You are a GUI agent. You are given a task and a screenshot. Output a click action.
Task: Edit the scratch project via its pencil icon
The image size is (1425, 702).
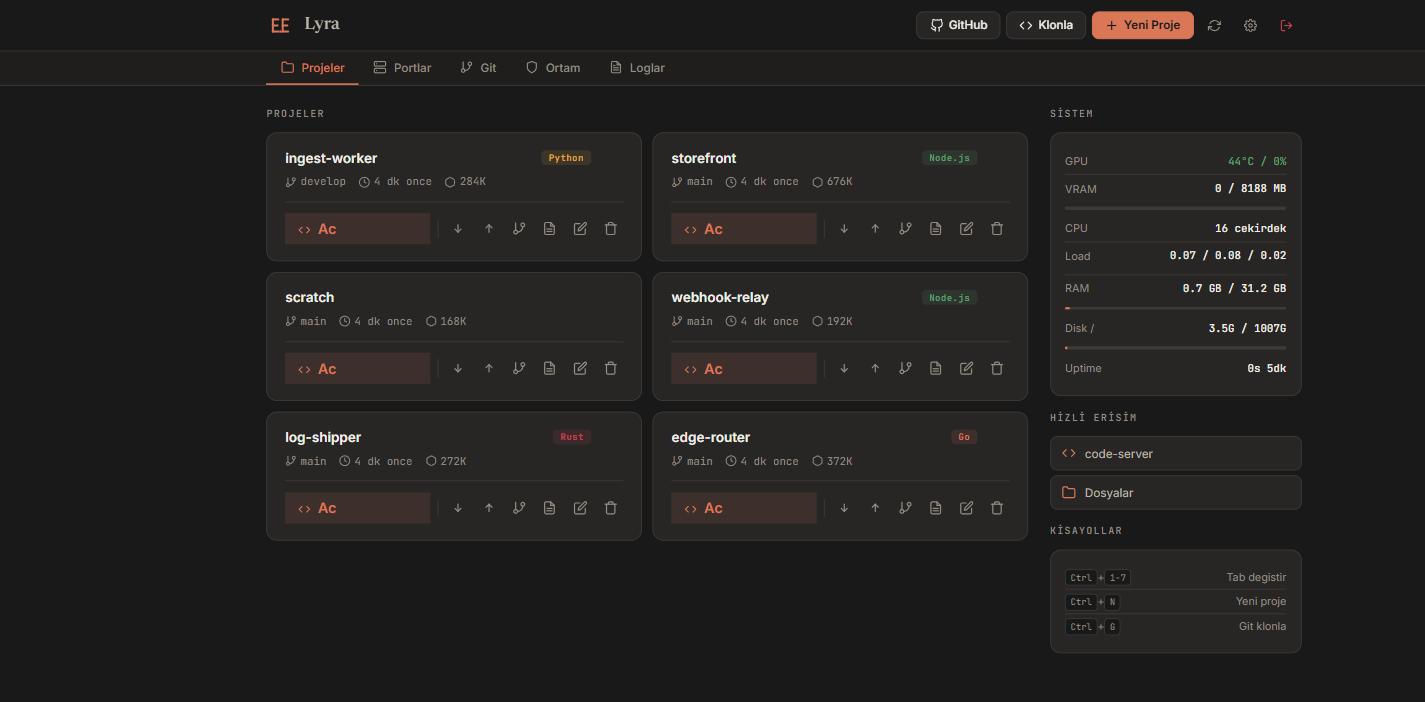[580, 368]
